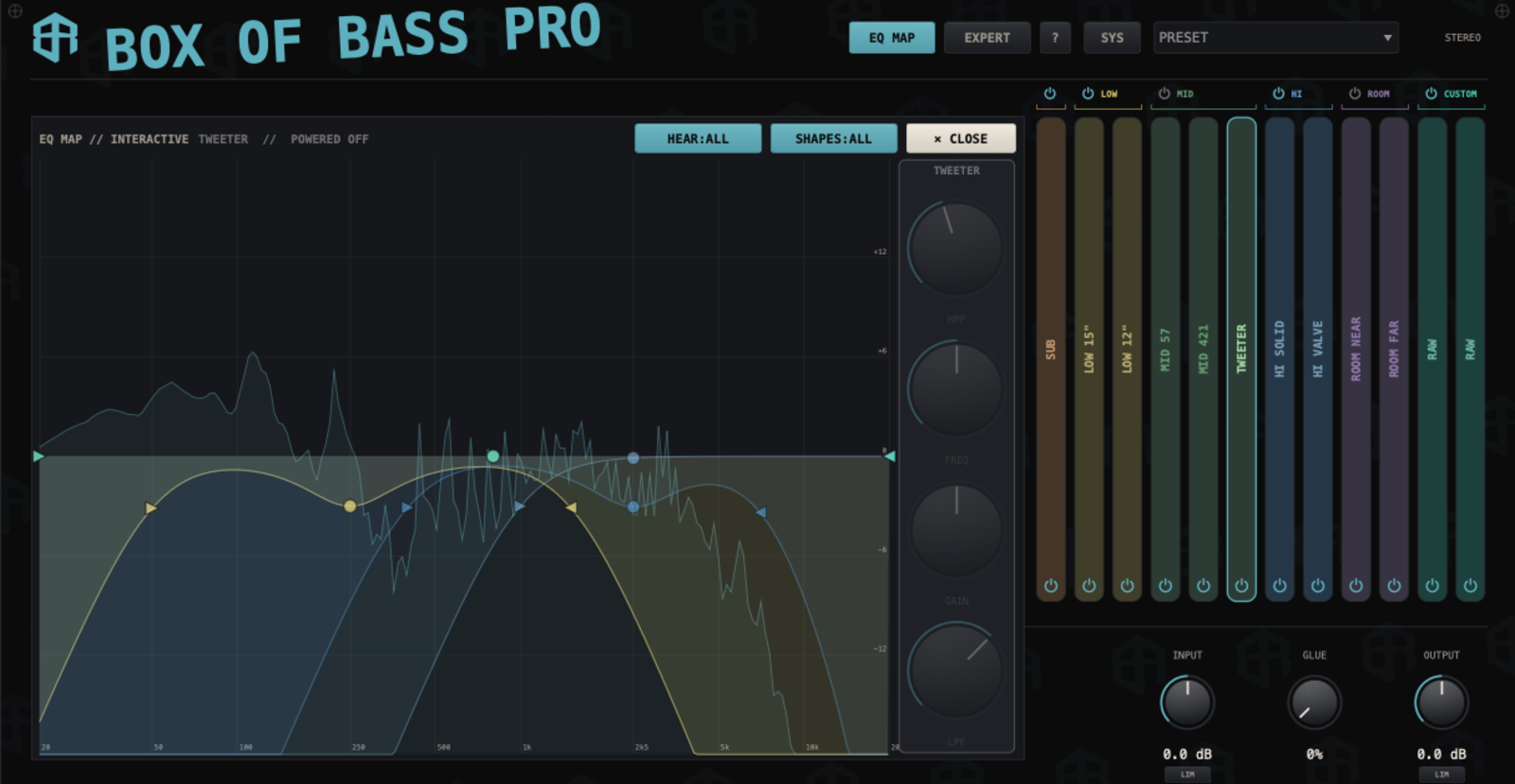This screenshot has width=1515, height=784.
Task: Toggle the LOW group power switch
Action: 1088,94
